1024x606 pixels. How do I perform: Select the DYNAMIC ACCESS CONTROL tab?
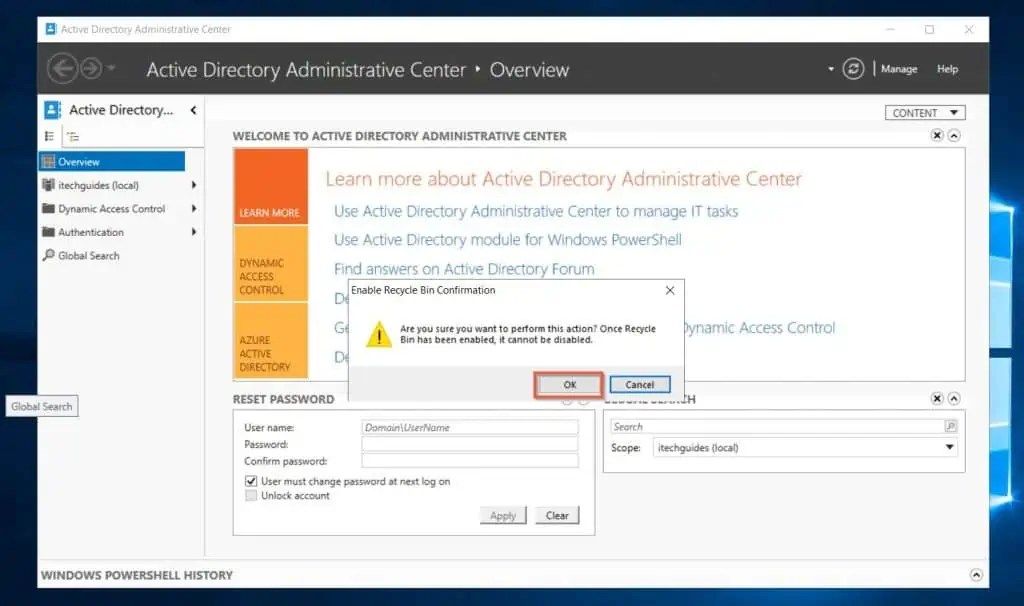click(271, 263)
